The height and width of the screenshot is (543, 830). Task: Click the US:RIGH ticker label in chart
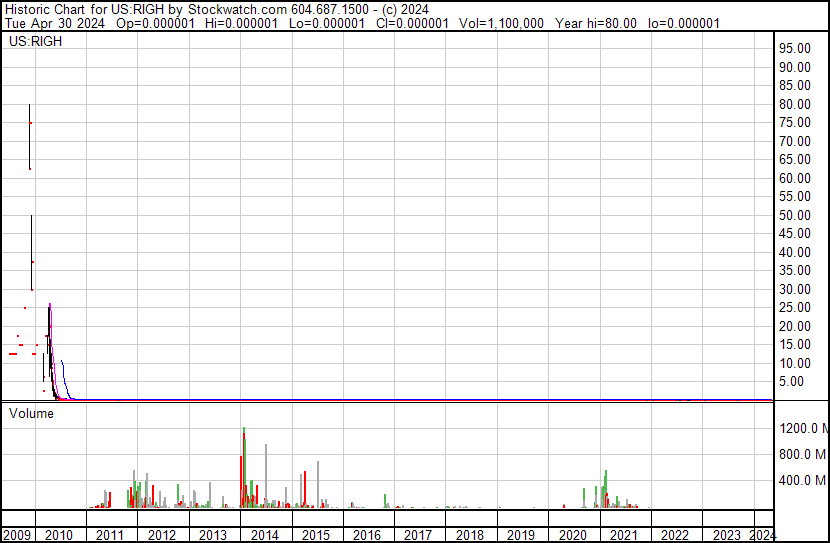tap(35, 41)
